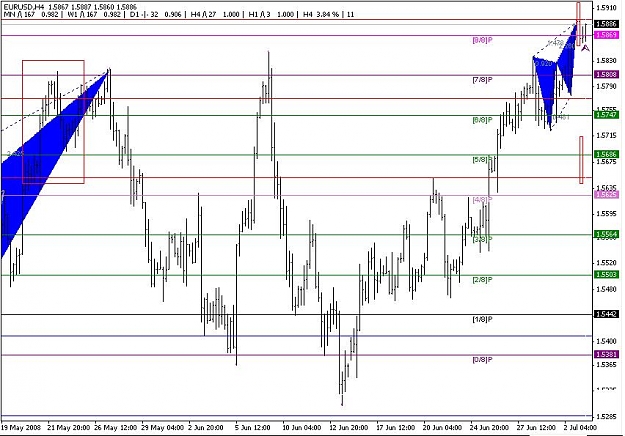Select the pink [4/8]P Murrey level label
The height and width of the screenshot is (436, 625).
(x=482, y=200)
